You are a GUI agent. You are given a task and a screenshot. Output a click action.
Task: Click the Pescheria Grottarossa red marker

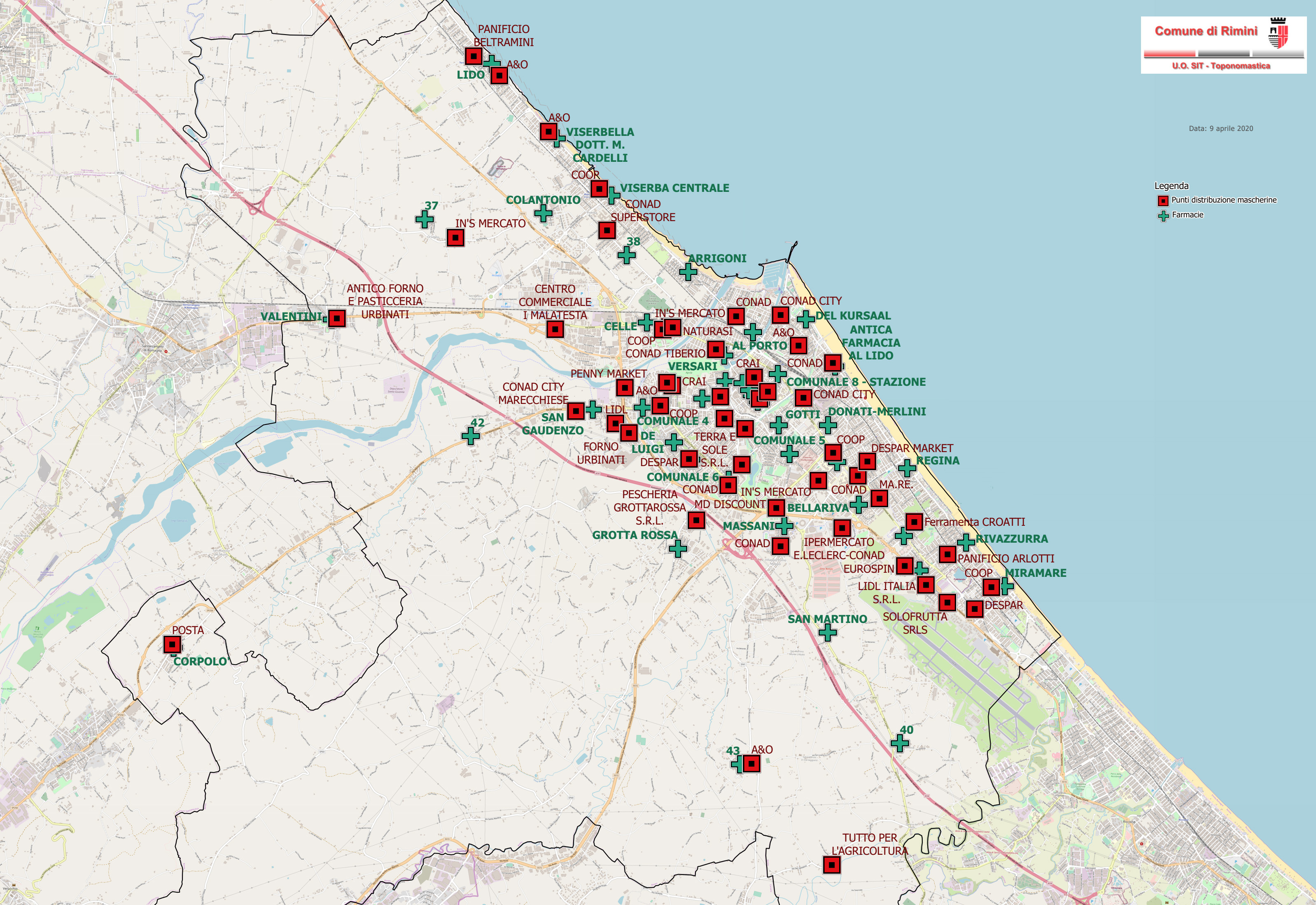696,520
